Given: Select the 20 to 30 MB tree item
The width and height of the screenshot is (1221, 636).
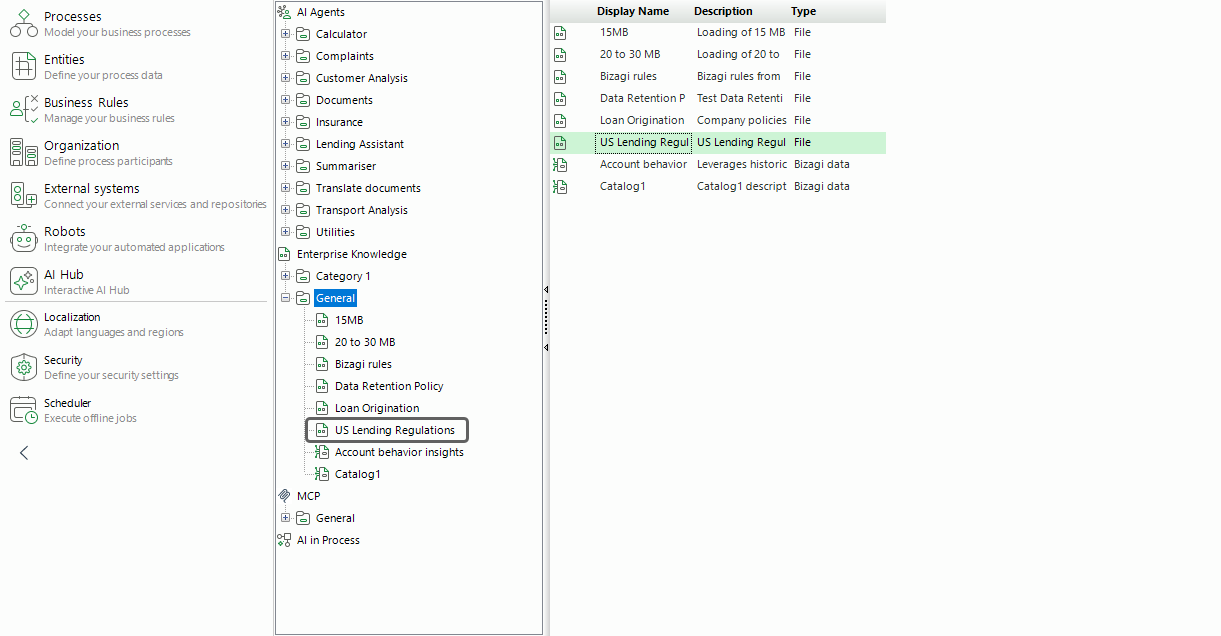Looking at the screenshot, I should (365, 342).
